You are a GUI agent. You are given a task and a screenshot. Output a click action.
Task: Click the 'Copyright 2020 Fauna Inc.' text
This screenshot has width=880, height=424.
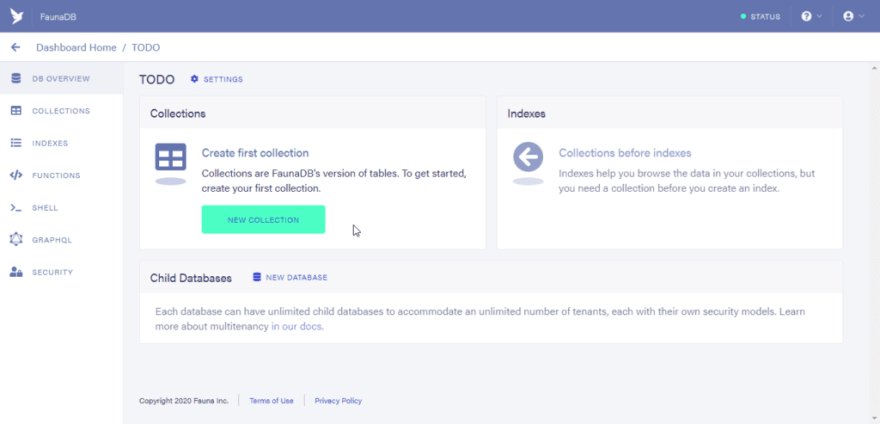coord(184,401)
